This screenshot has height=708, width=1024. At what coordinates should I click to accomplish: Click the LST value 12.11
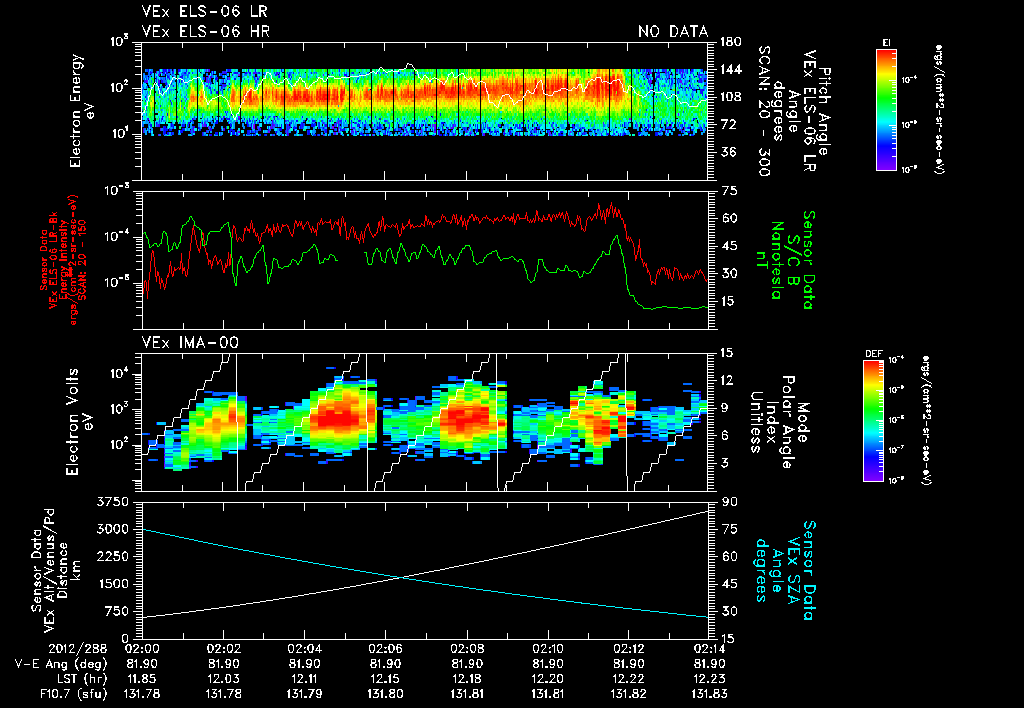tap(304, 679)
